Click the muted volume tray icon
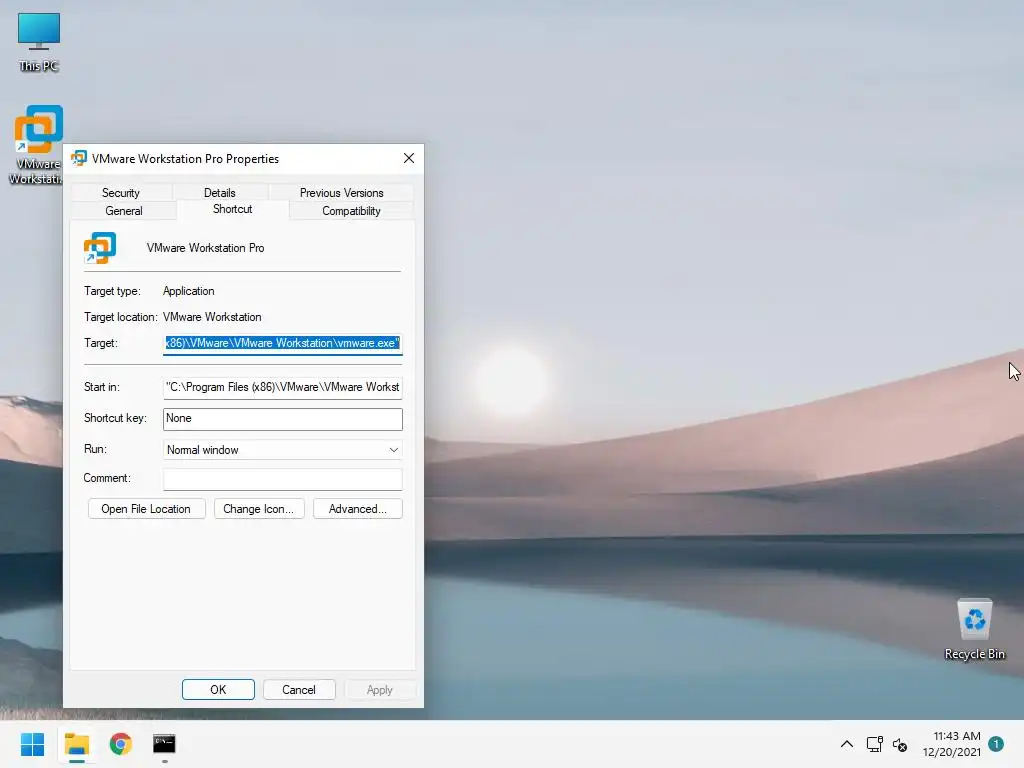This screenshot has width=1024, height=768. pos(900,744)
